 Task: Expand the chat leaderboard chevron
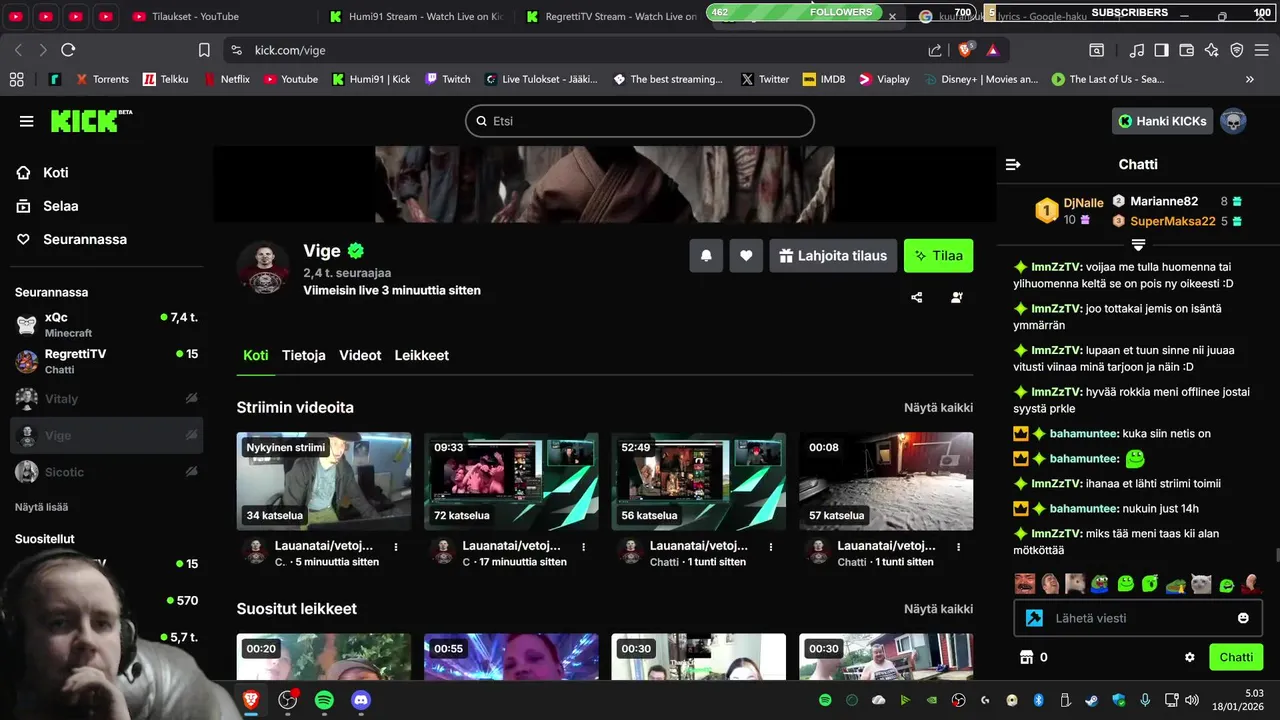click(x=1138, y=244)
